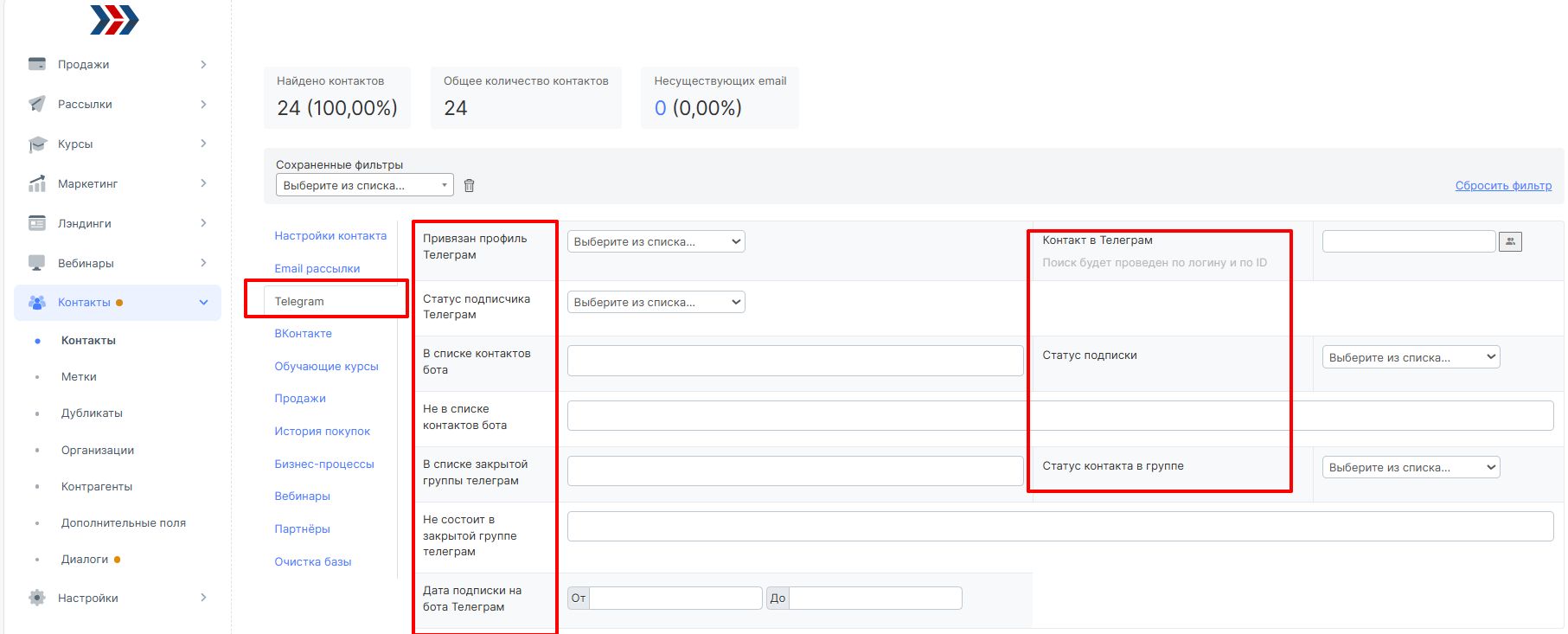Image resolution: width=1568 pixels, height=634 pixels.
Task: Click the Маркетинг chart icon
Action: [x=37, y=183]
